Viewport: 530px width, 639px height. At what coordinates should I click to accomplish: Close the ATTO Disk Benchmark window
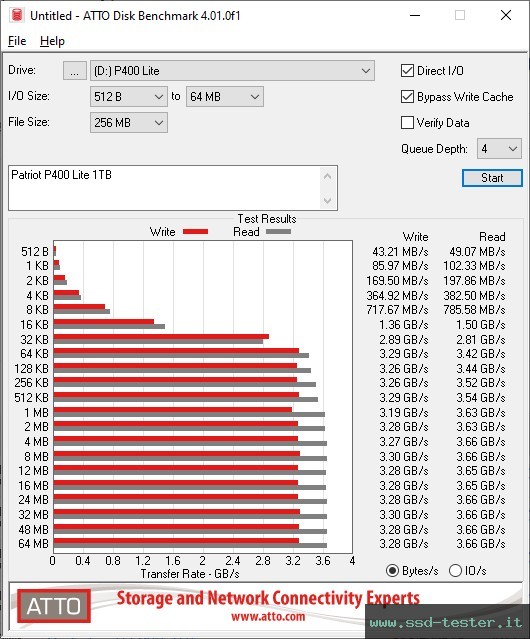pos(506,15)
